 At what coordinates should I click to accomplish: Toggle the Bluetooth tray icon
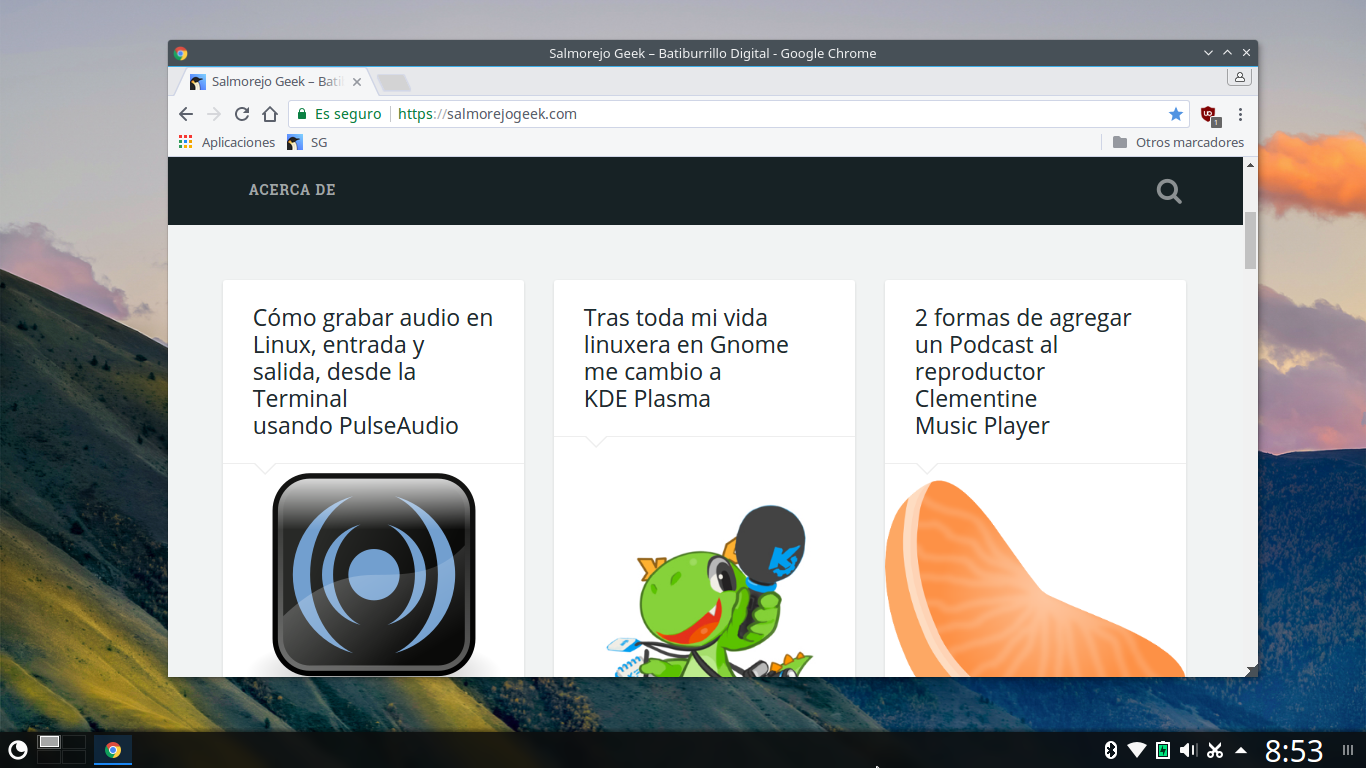click(x=1110, y=750)
